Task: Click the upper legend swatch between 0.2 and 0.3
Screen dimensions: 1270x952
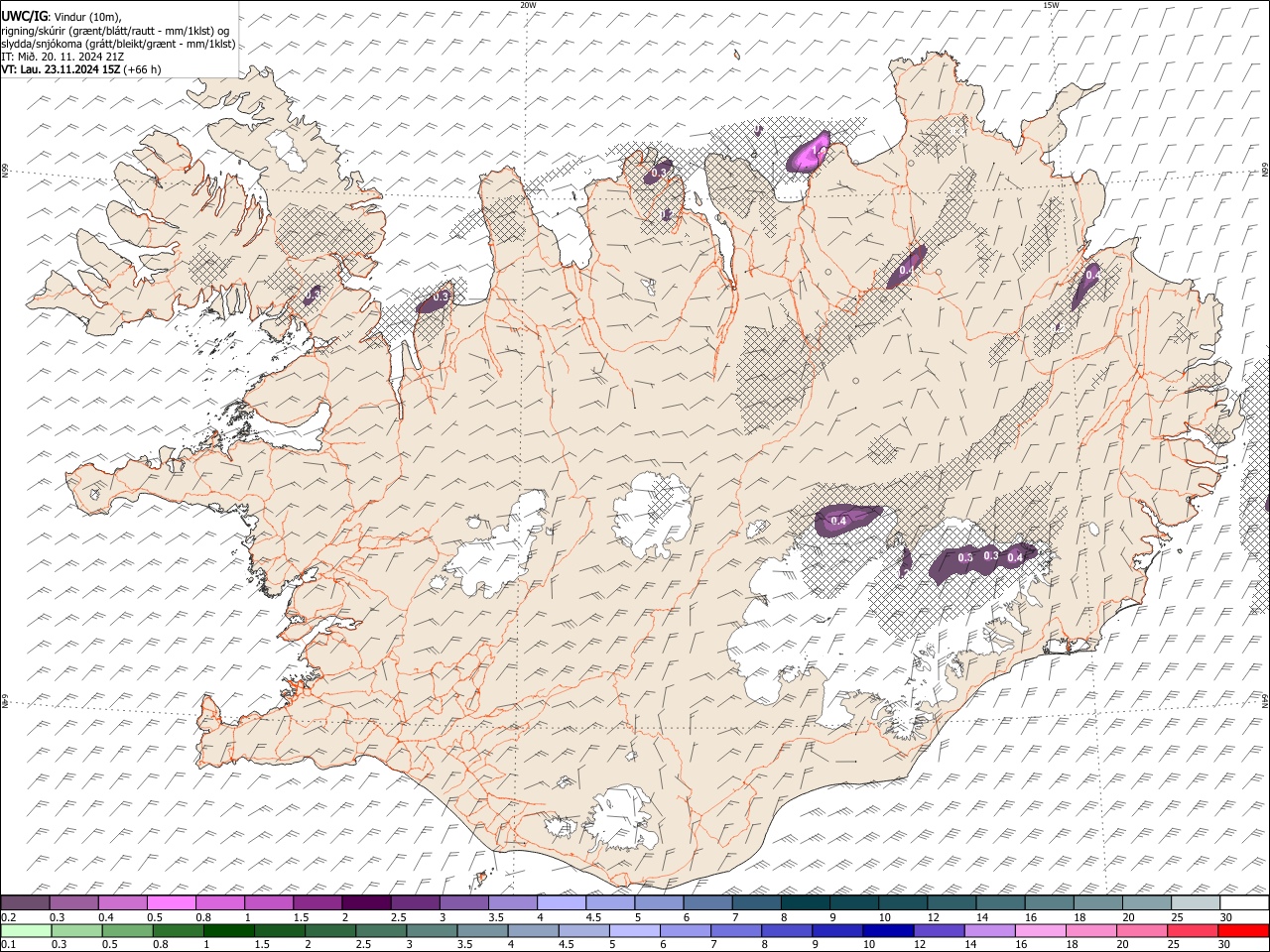Action: 26,902
